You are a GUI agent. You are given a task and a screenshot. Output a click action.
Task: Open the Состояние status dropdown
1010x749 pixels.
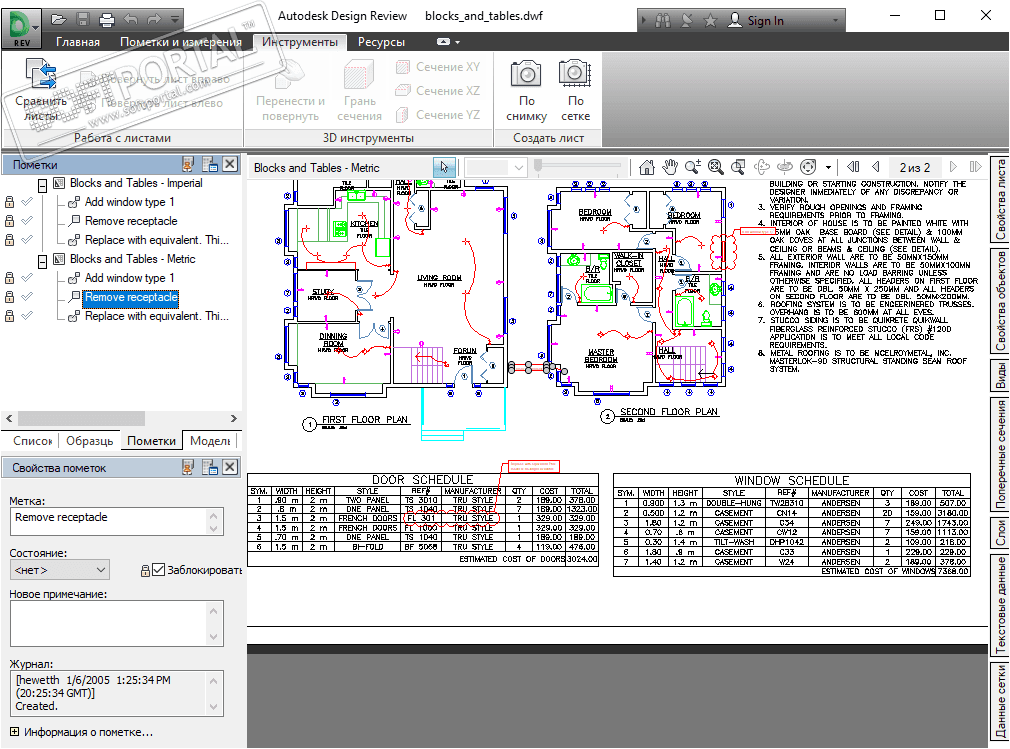click(x=60, y=570)
